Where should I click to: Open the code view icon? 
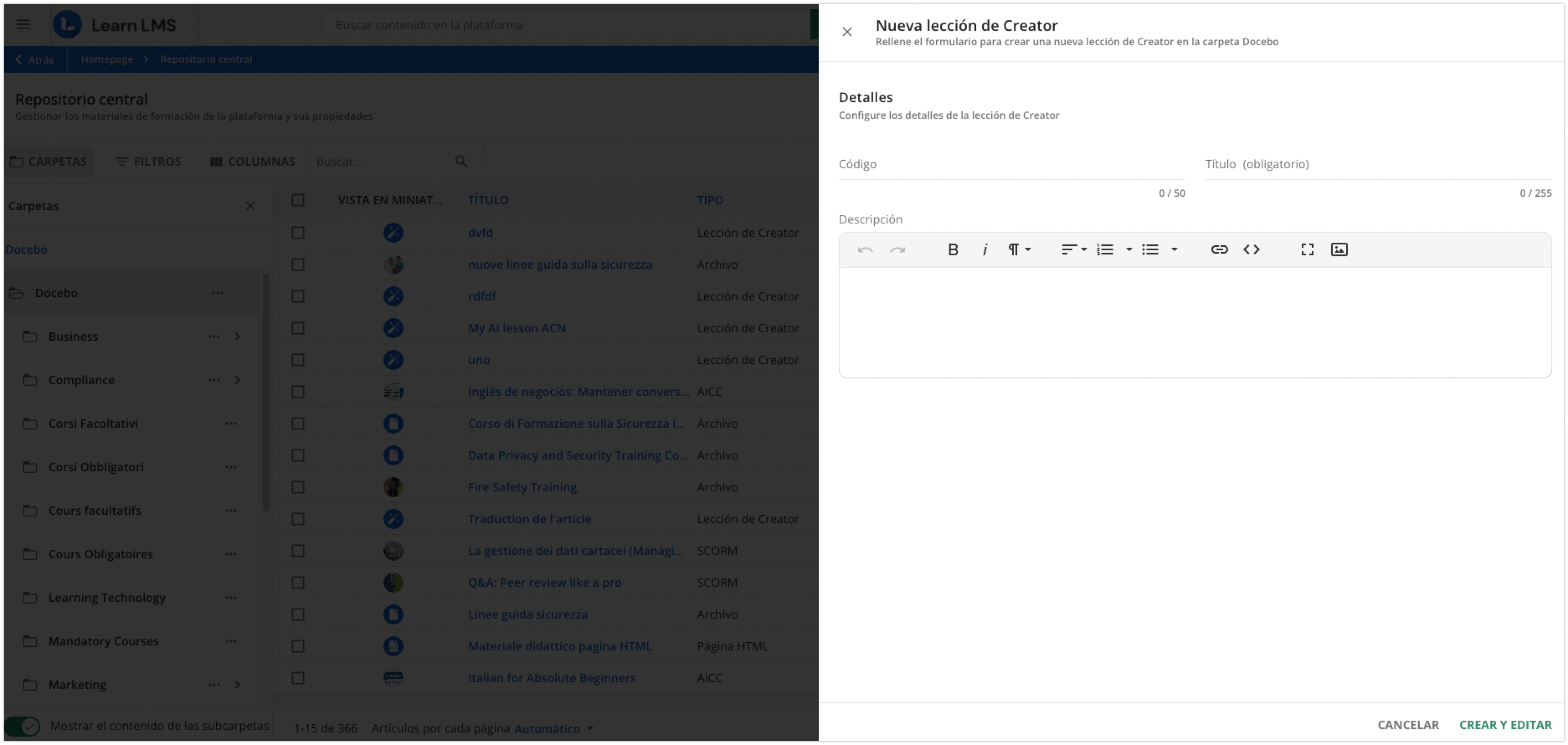click(1252, 249)
